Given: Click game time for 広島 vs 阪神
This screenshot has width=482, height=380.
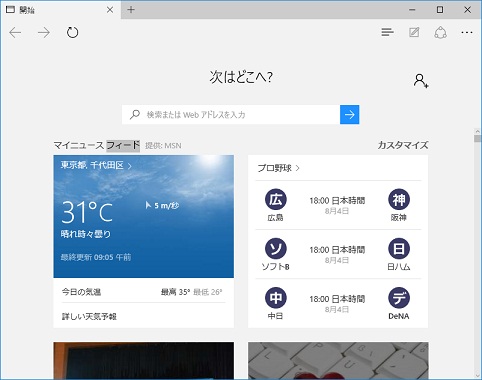Looking at the screenshot, I should [x=337, y=201].
